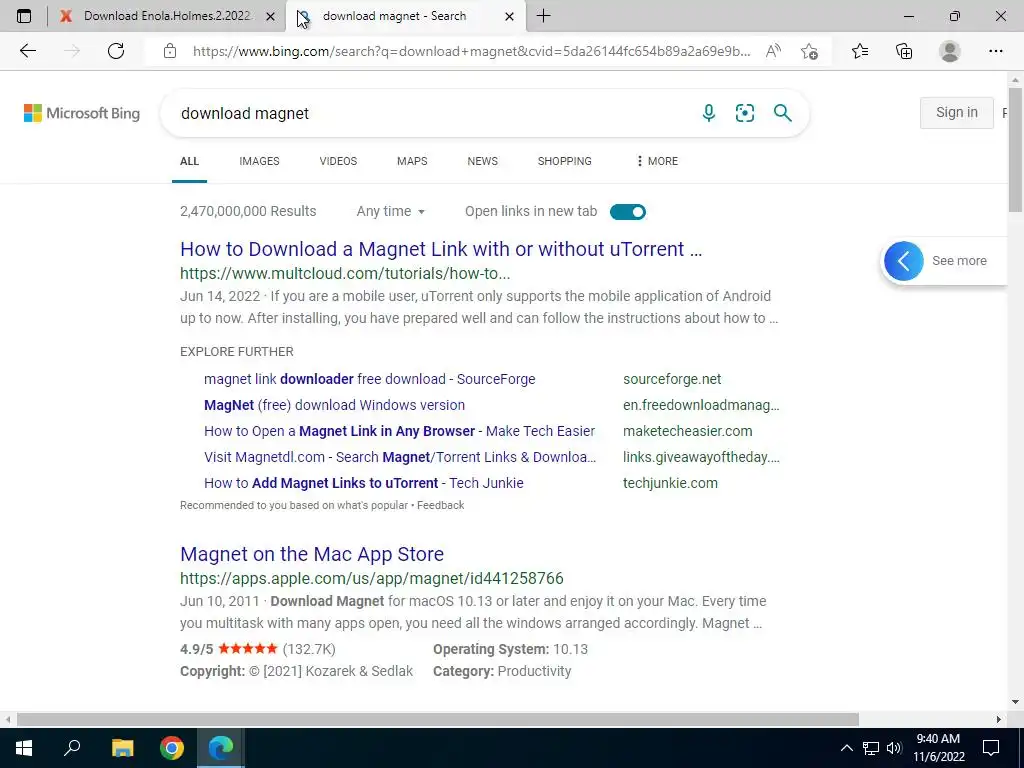View site information lock icon
1024x768 pixels.
coord(170,51)
